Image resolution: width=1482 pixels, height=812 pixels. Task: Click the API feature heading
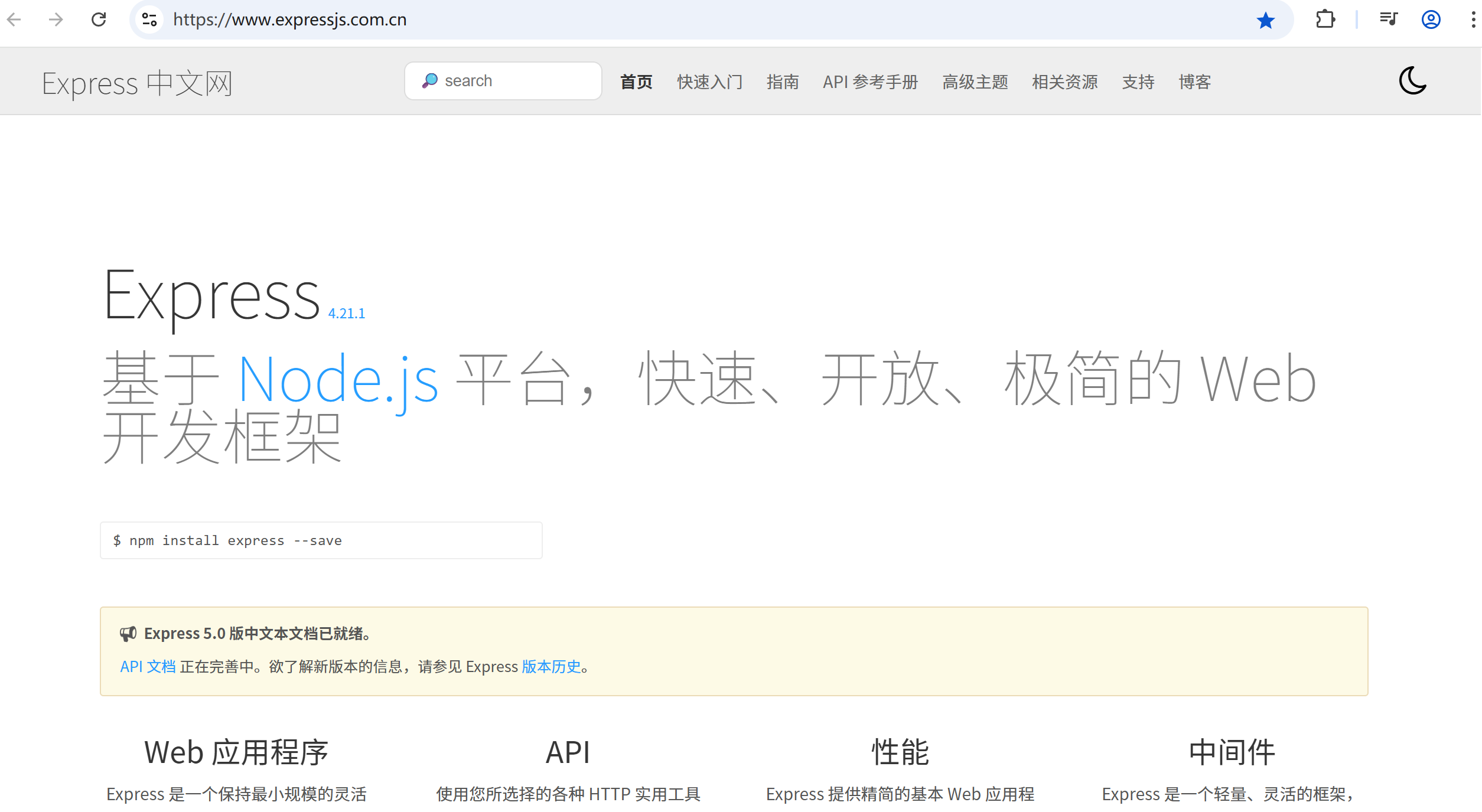coord(568,752)
